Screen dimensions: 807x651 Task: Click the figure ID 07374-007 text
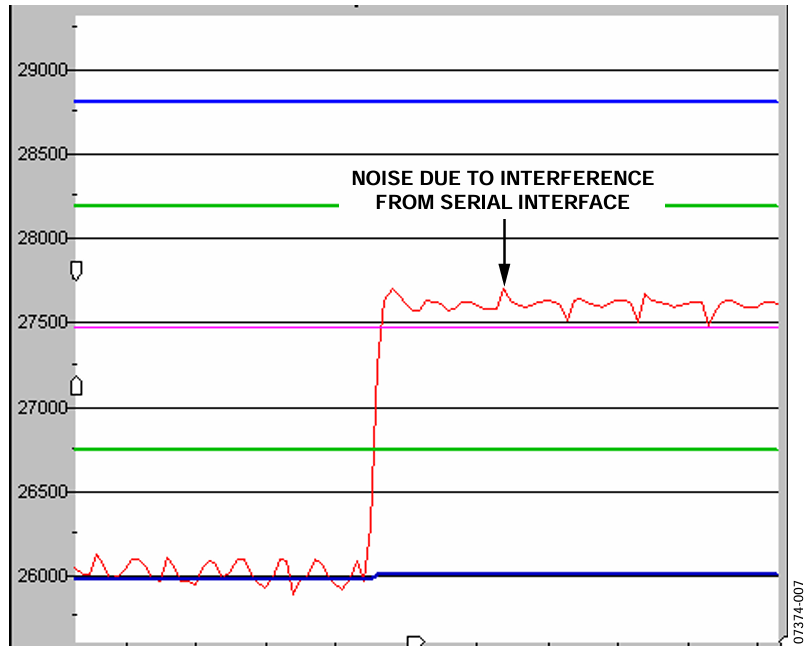pyautogui.click(x=797, y=612)
